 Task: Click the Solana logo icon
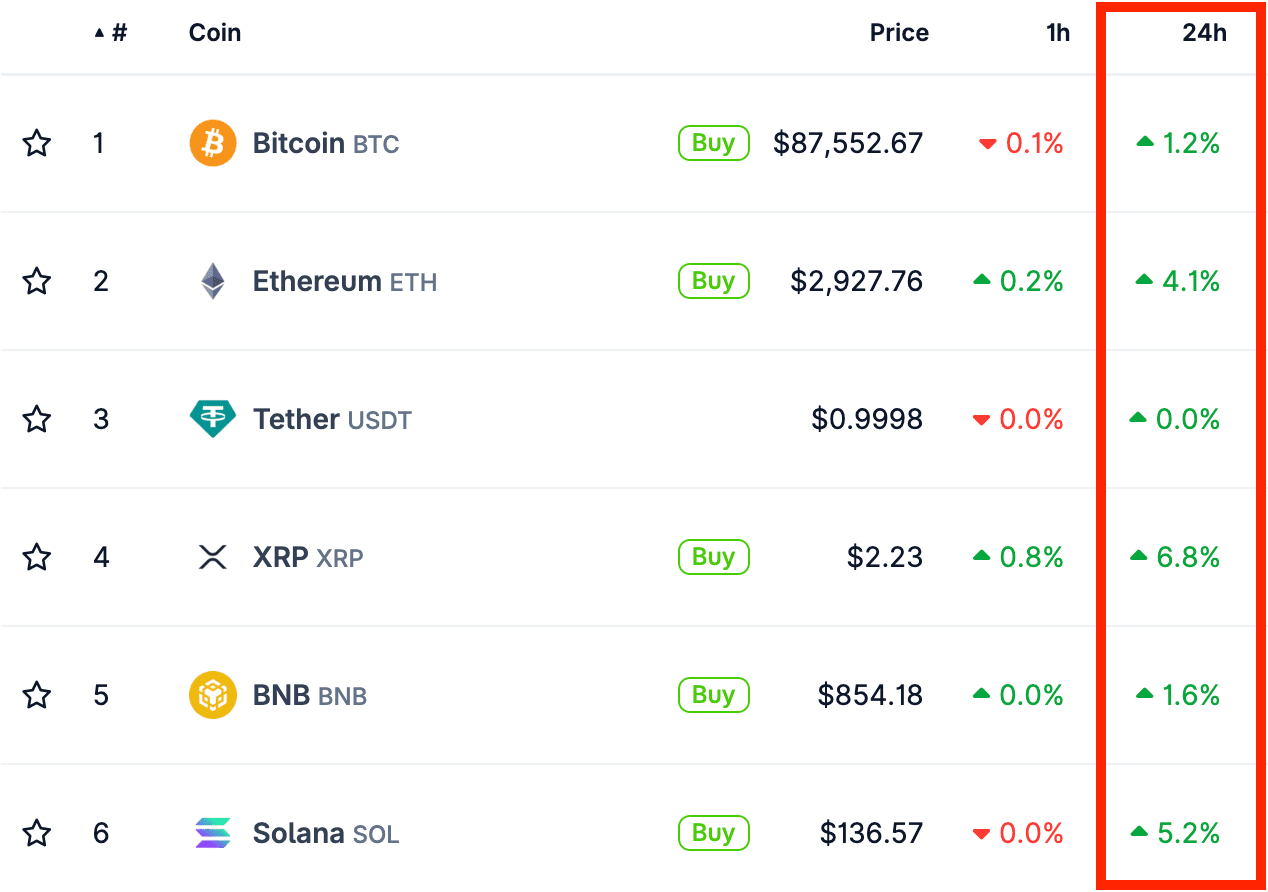(213, 833)
